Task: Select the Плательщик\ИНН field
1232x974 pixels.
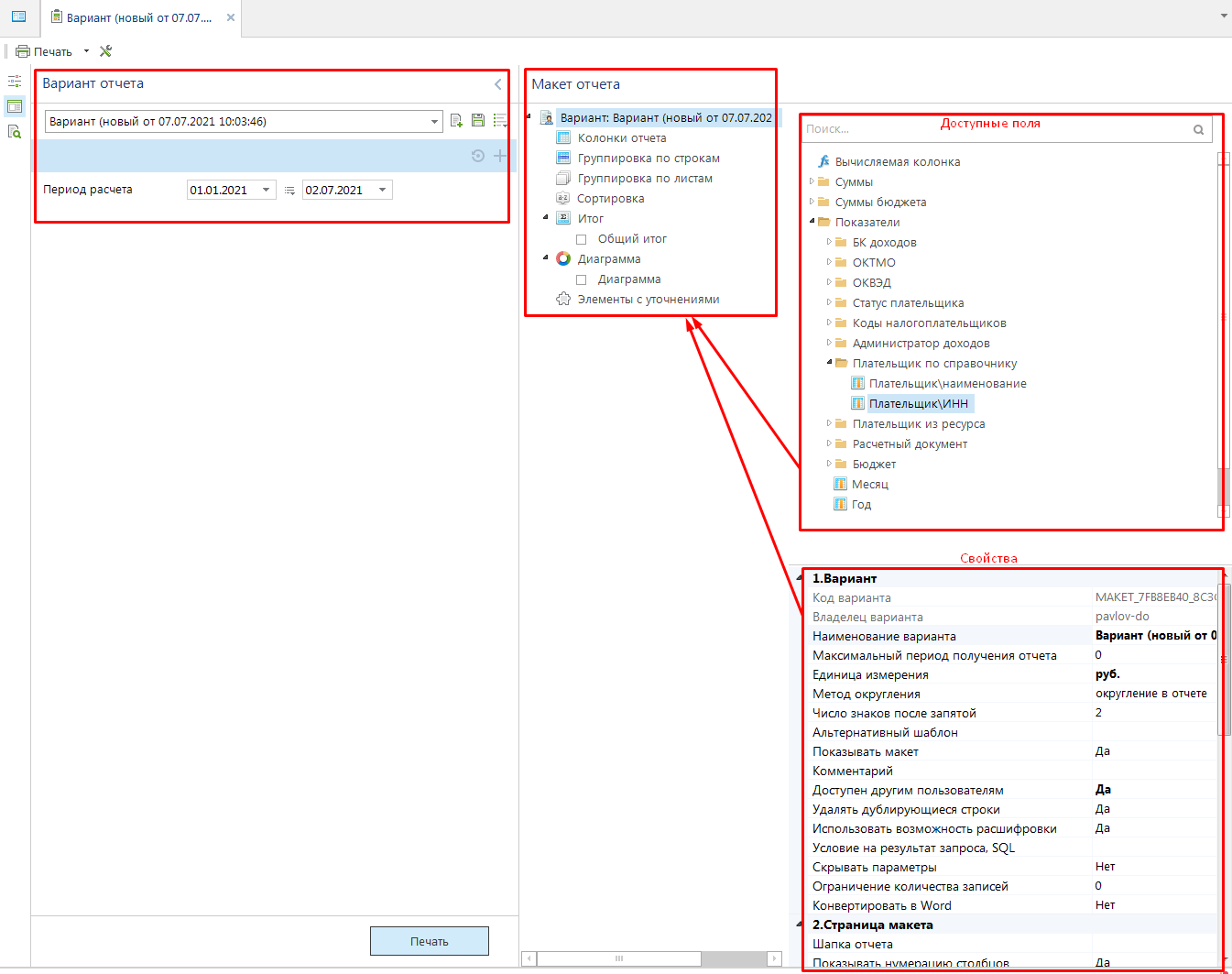Action: pos(919,403)
